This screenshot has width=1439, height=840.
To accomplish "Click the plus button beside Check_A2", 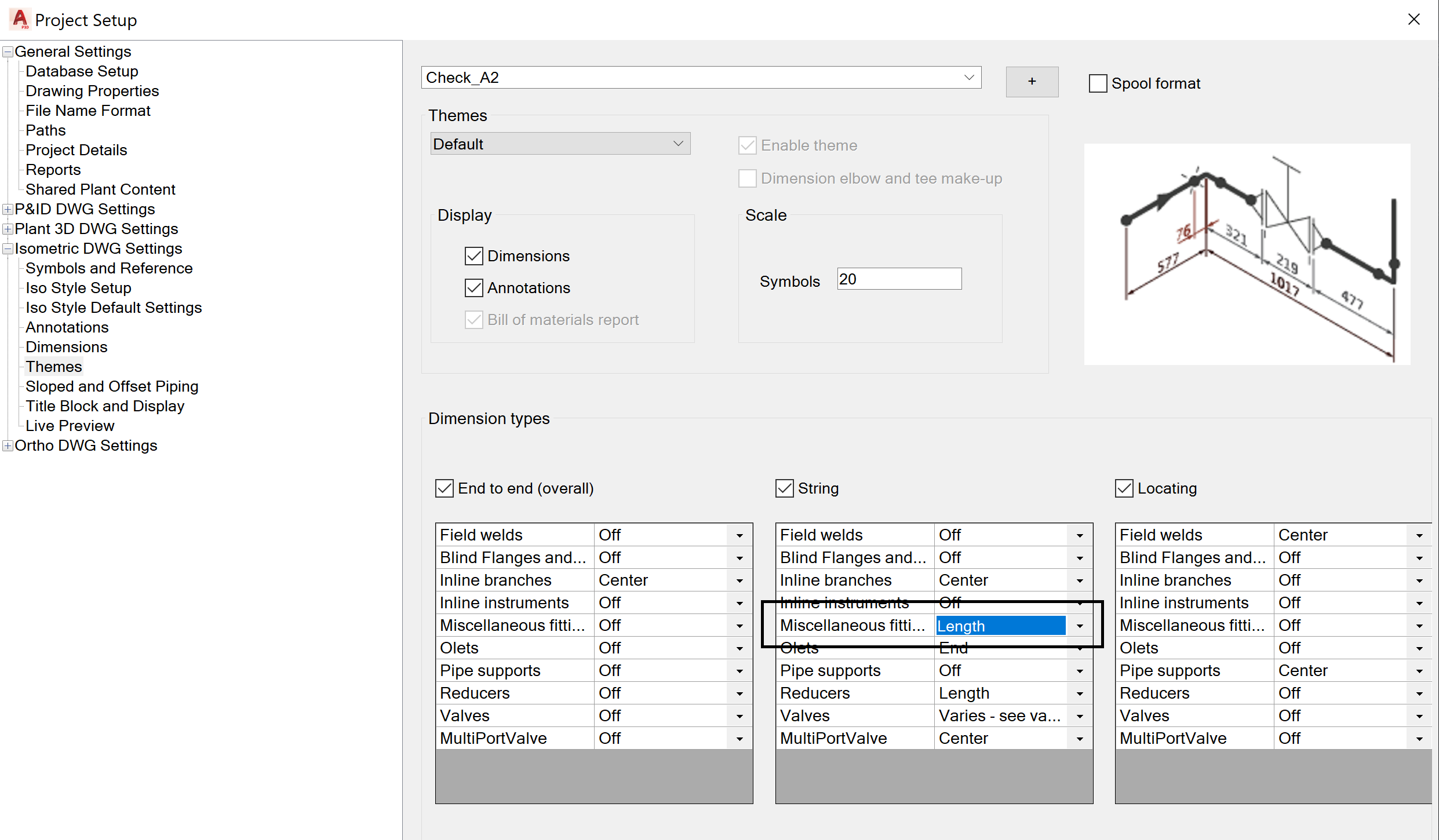I will pyautogui.click(x=1032, y=82).
